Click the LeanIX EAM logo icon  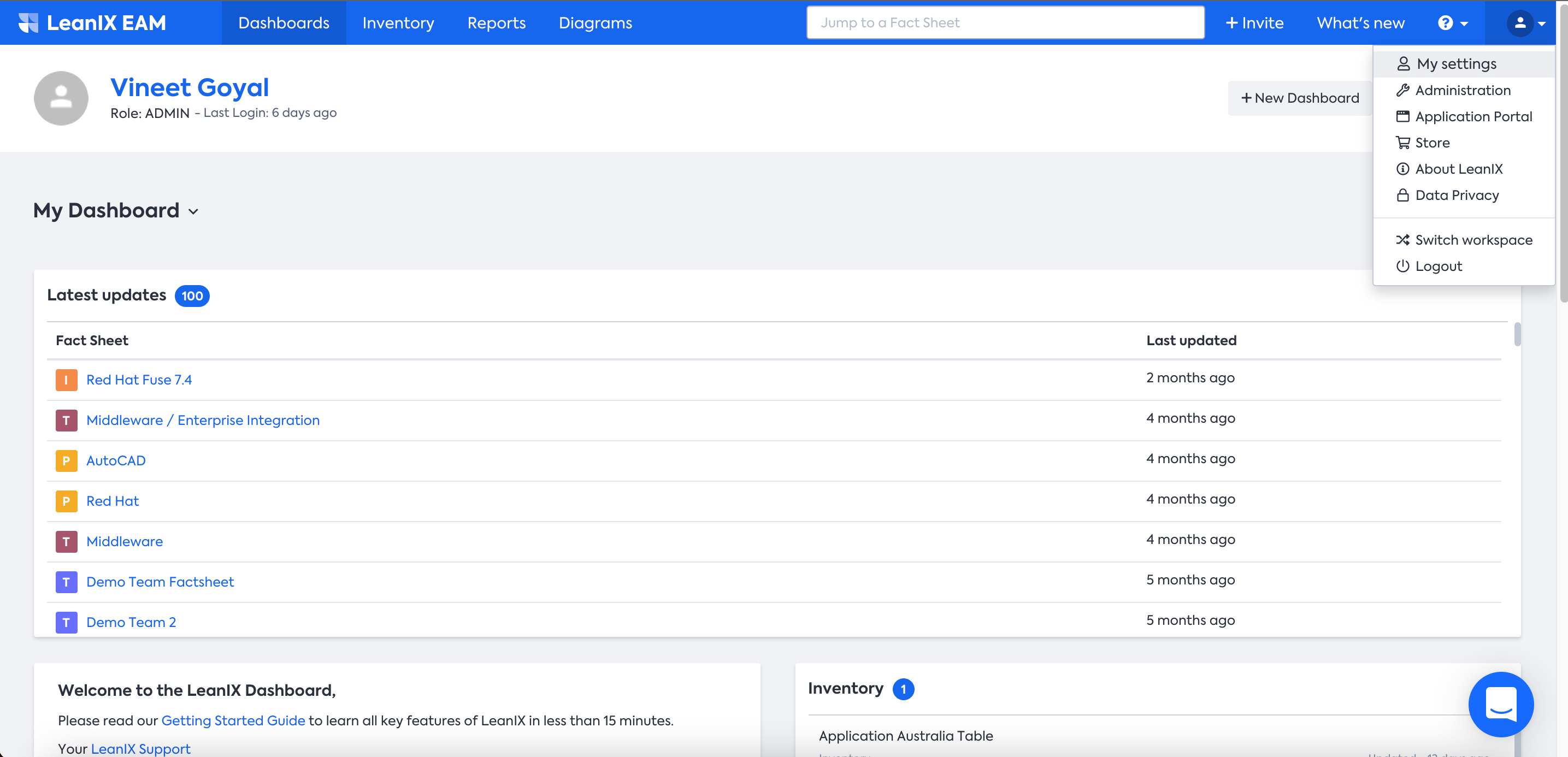[x=28, y=22]
